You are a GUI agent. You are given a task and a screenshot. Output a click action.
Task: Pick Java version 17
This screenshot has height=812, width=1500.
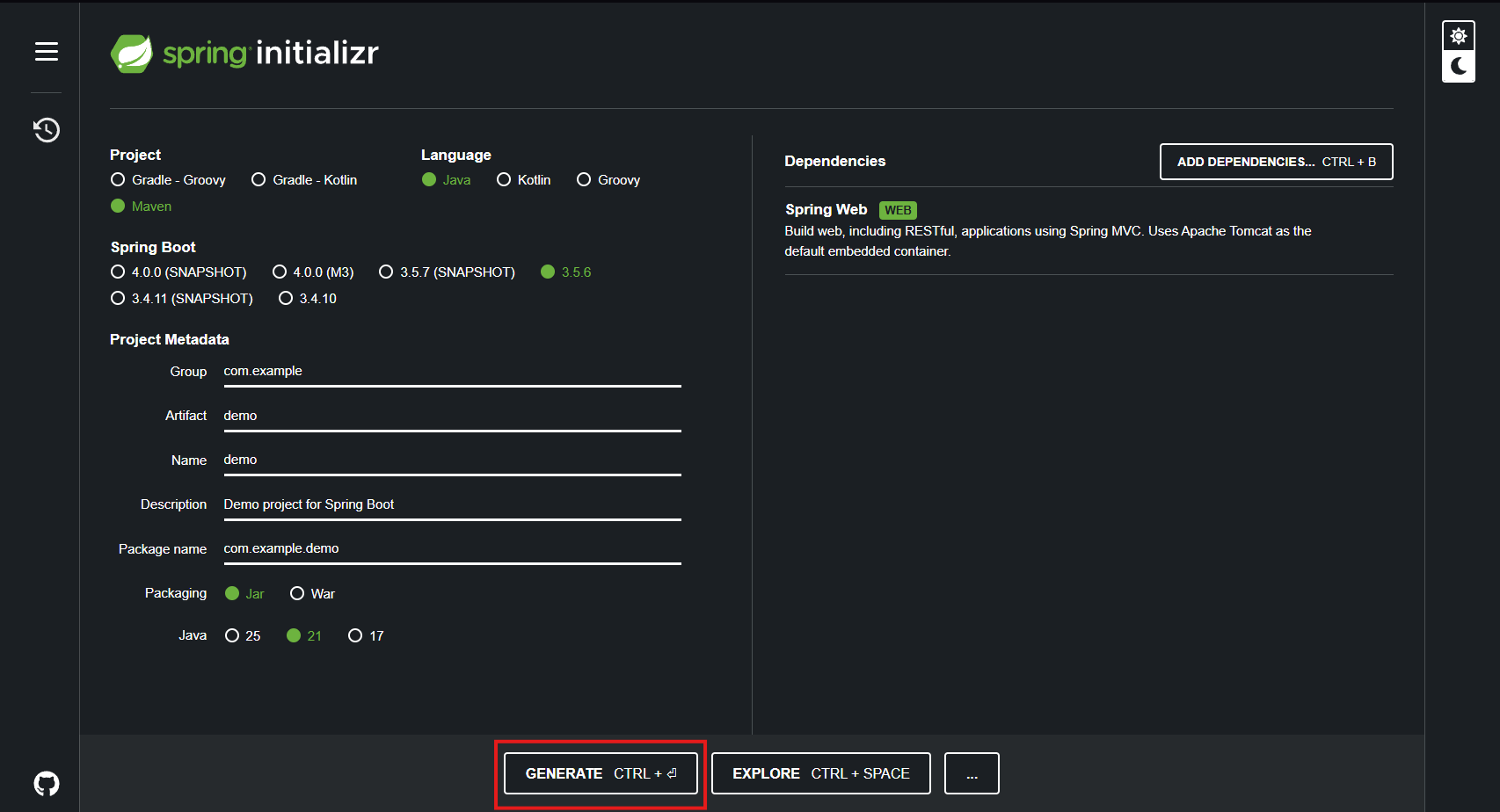coord(355,636)
